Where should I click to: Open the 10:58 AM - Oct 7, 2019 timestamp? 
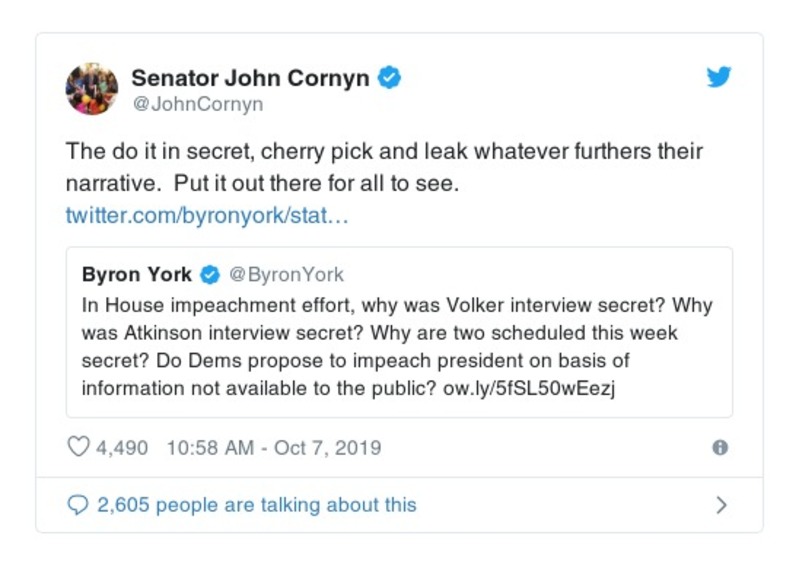pos(271,447)
